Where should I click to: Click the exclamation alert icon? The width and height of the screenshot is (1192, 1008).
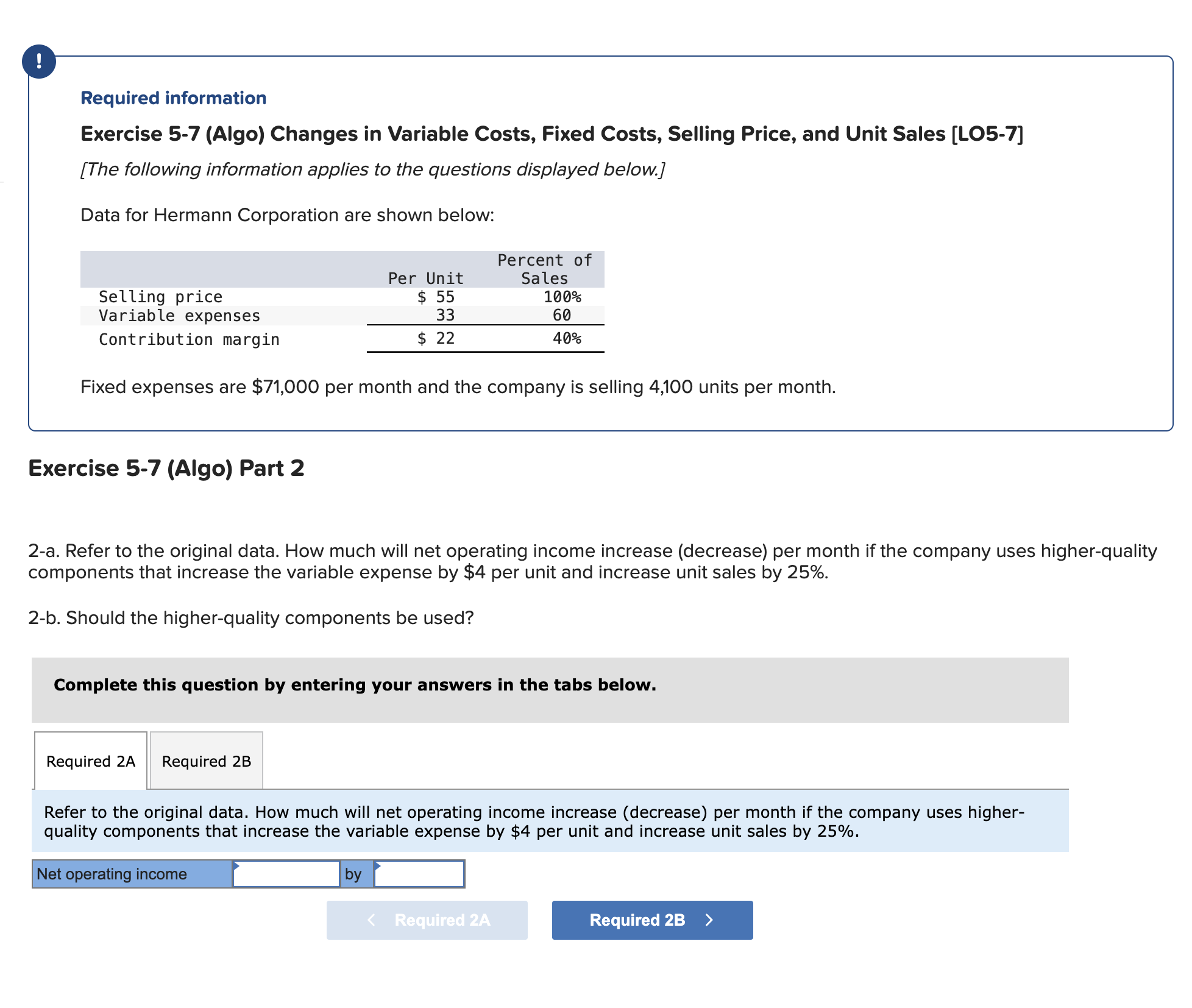(38, 60)
